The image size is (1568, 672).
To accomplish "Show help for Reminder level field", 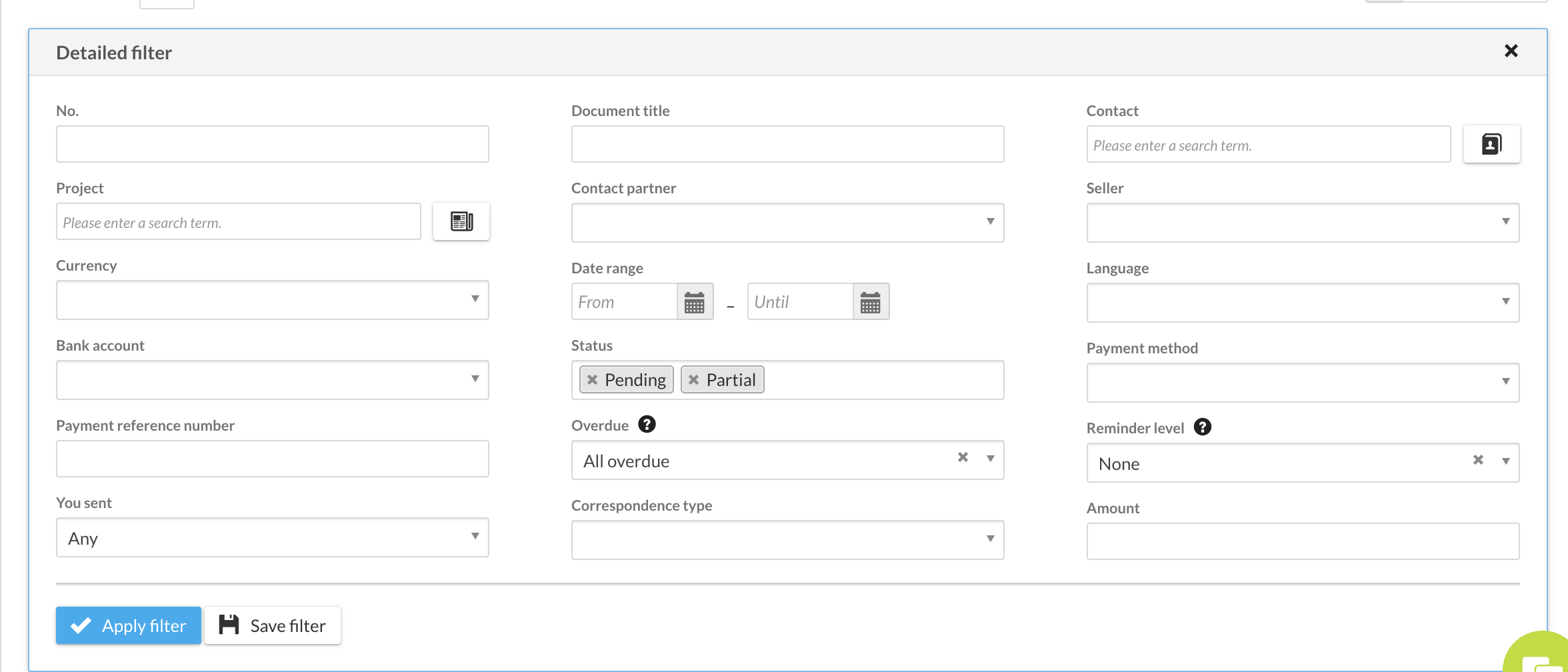I will point(1202,427).
